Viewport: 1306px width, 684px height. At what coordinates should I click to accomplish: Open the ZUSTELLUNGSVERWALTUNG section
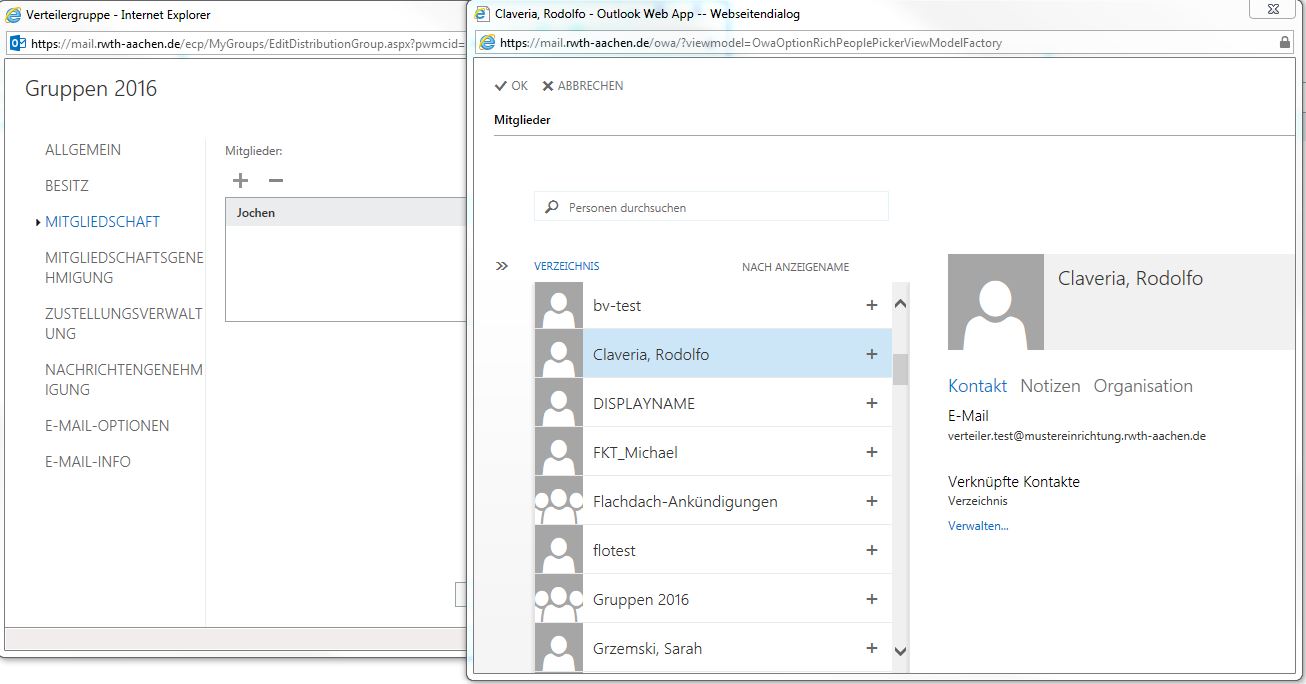(x=123, y=323)
